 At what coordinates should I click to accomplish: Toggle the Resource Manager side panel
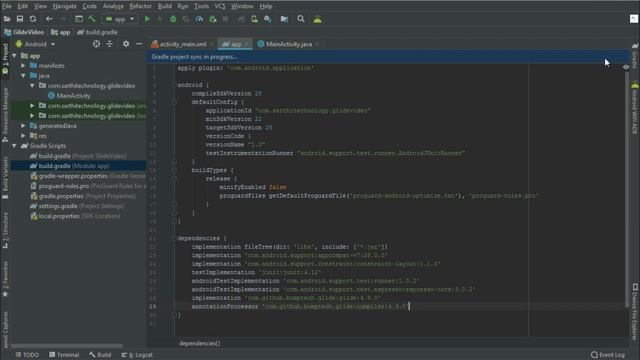[x=5, y=115]
